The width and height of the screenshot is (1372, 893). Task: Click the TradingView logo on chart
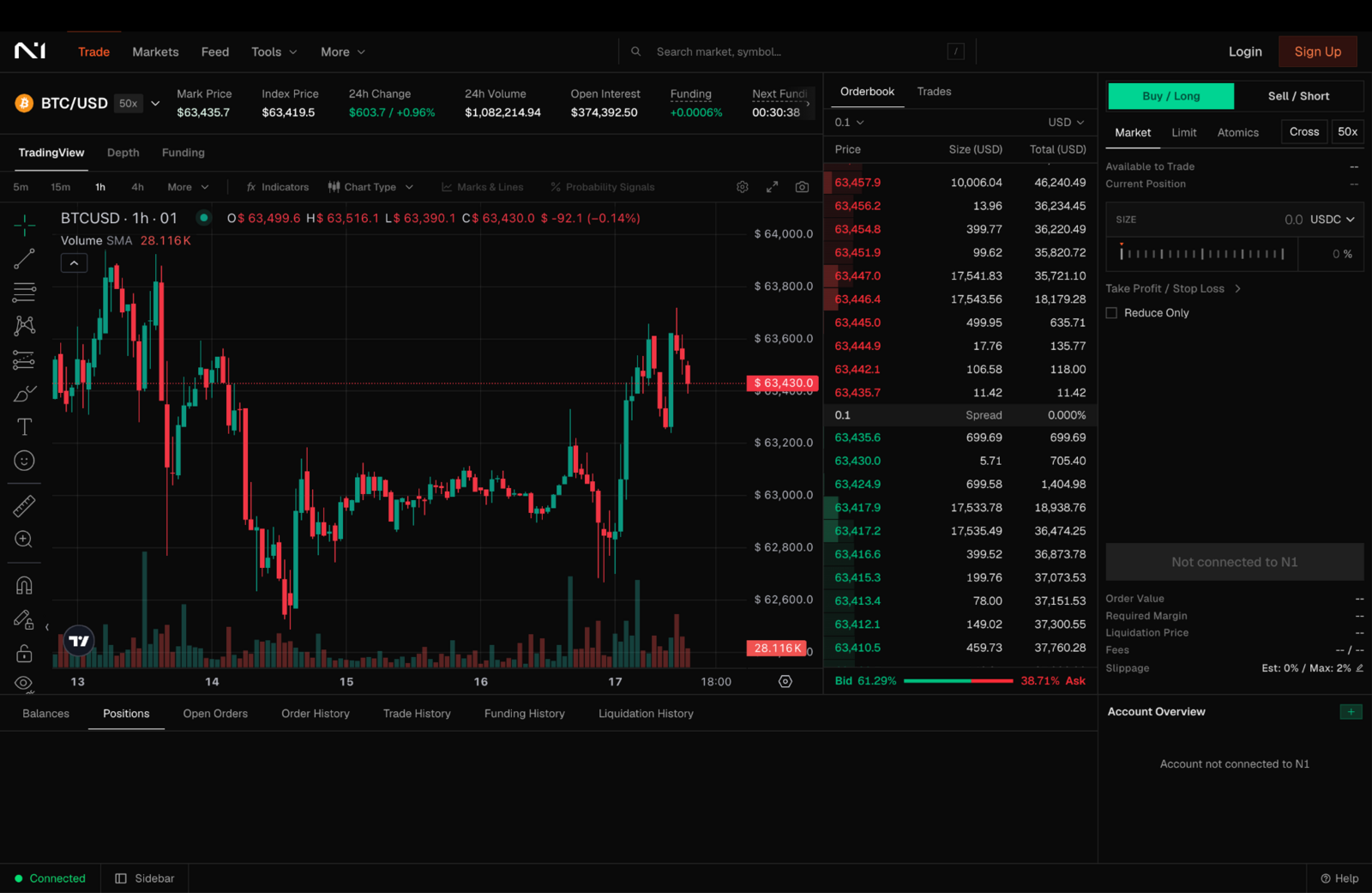click(x=79, y=641)
